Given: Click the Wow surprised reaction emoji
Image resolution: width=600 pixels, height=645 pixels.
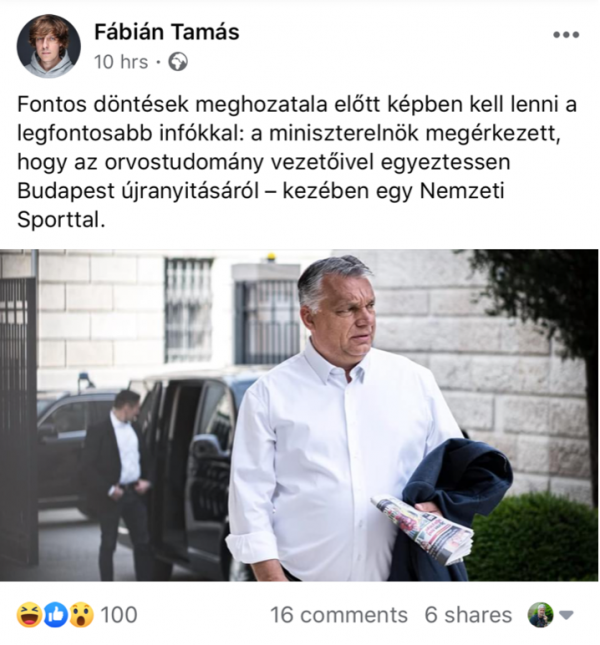Looking at the screenshot, I should click(81, 615).
